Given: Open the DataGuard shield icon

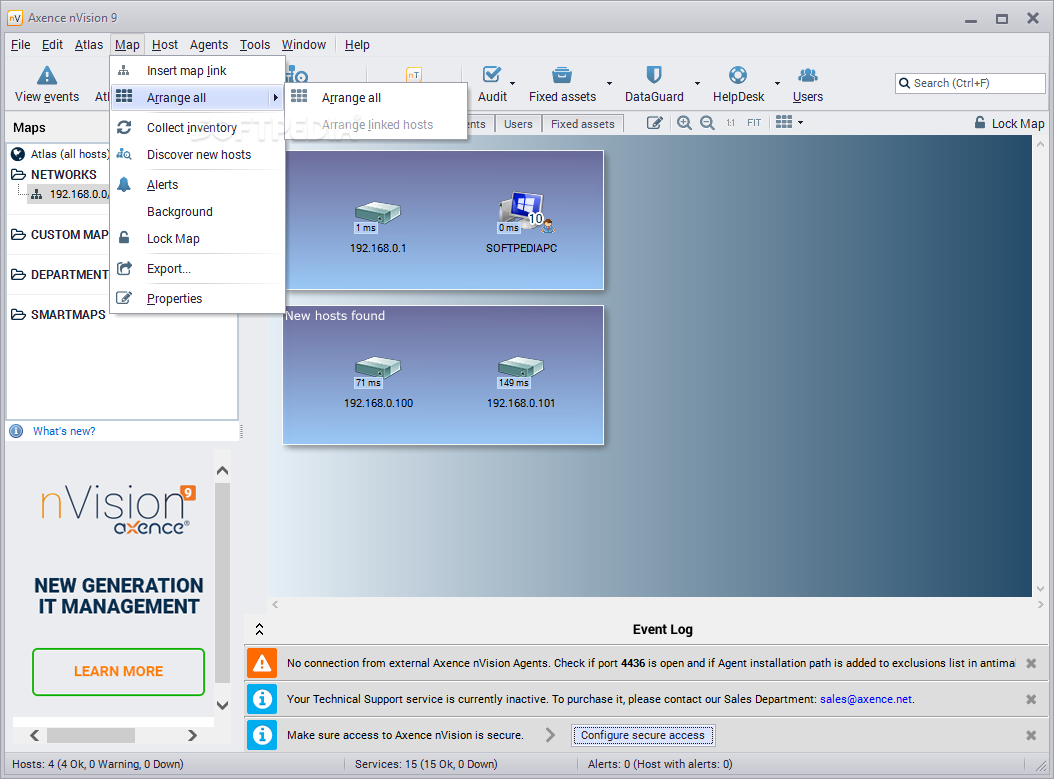Looking at the screenshot, I should [x=653, y=75].
